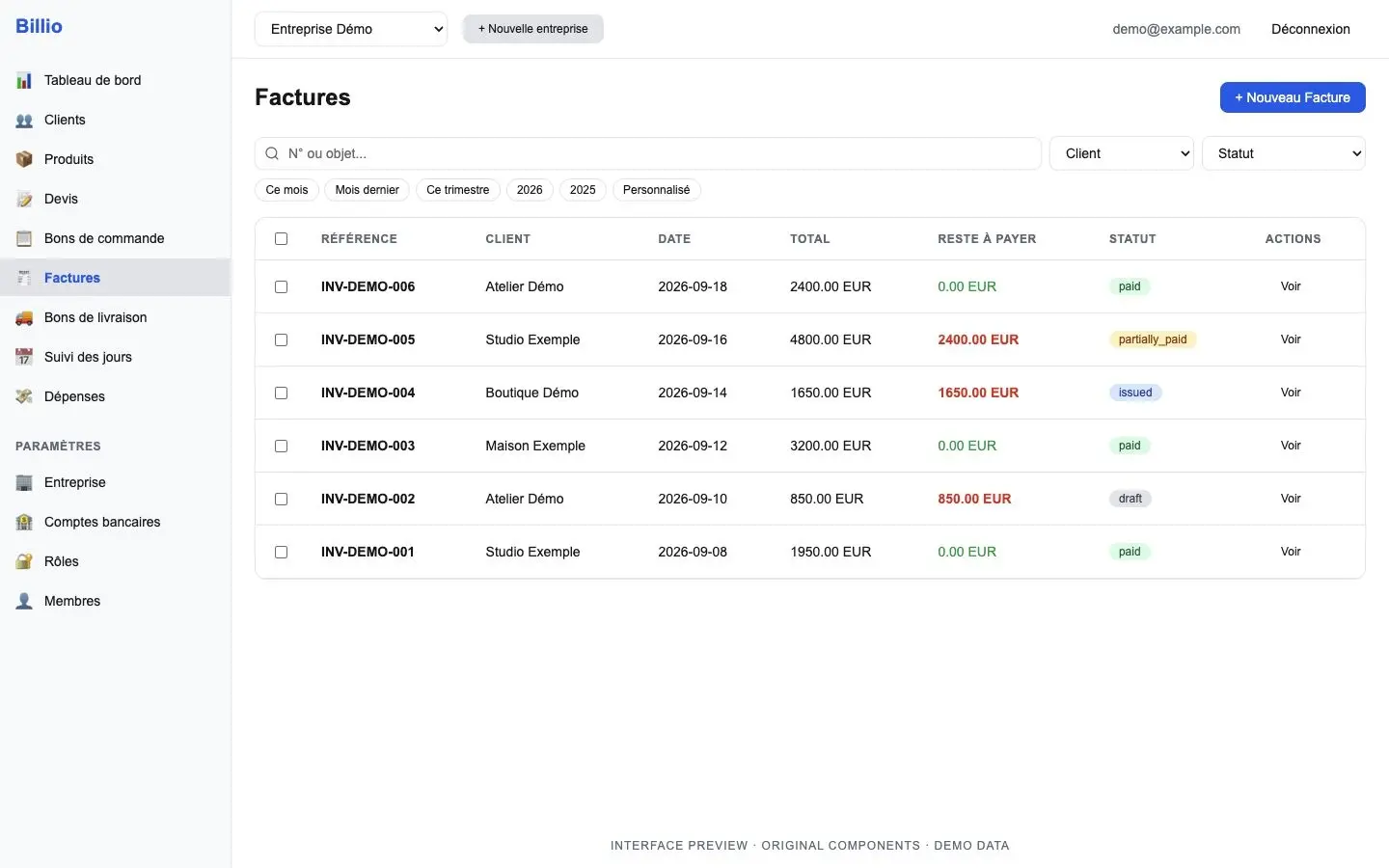The image size is (1389, 868).
Task: Choose the Personnalisé date filter
Action: pyautogui.click(x=656, y=190)
